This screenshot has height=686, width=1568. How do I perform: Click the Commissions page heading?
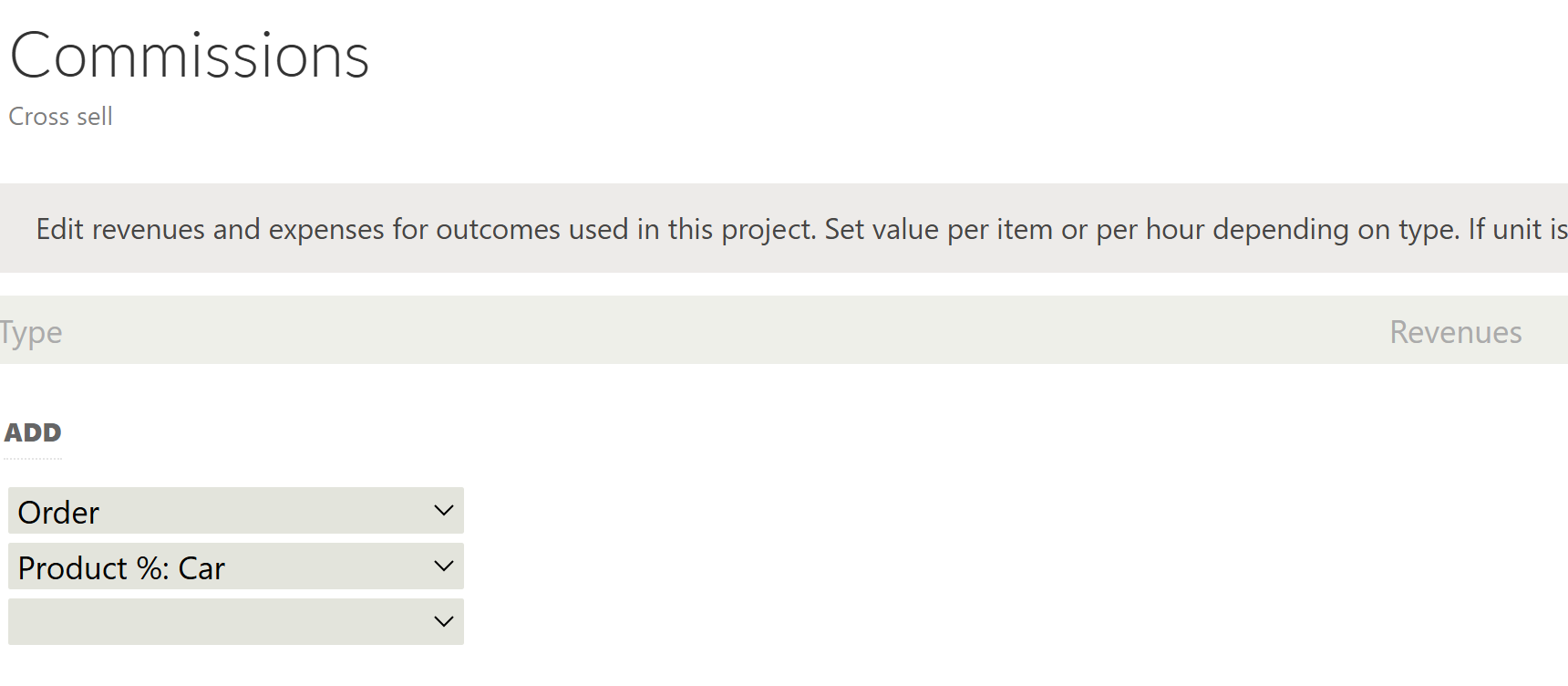pyautogui.click(x=190, y=57)
